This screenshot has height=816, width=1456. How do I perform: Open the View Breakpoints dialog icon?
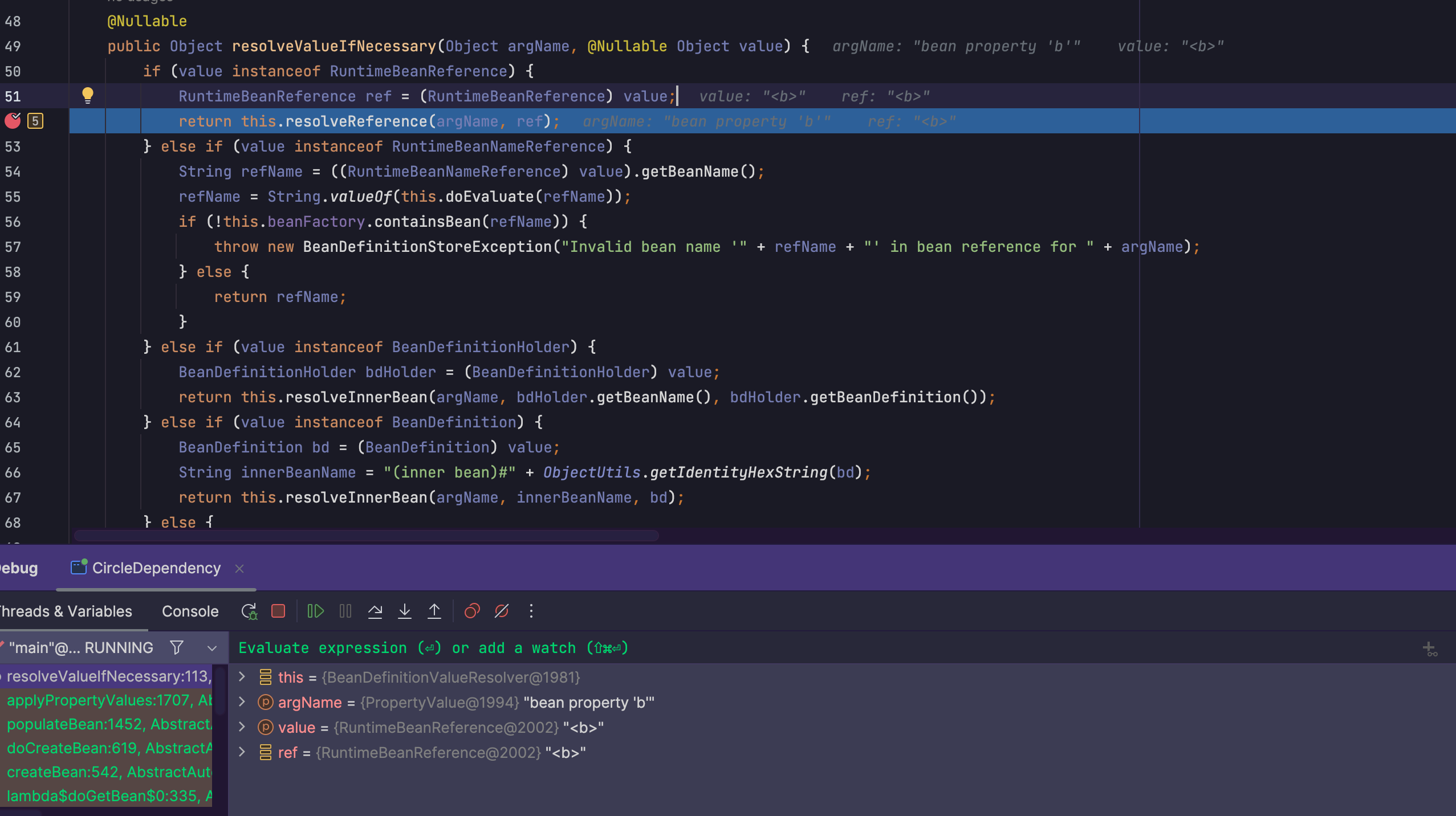(x=472, y=611)
